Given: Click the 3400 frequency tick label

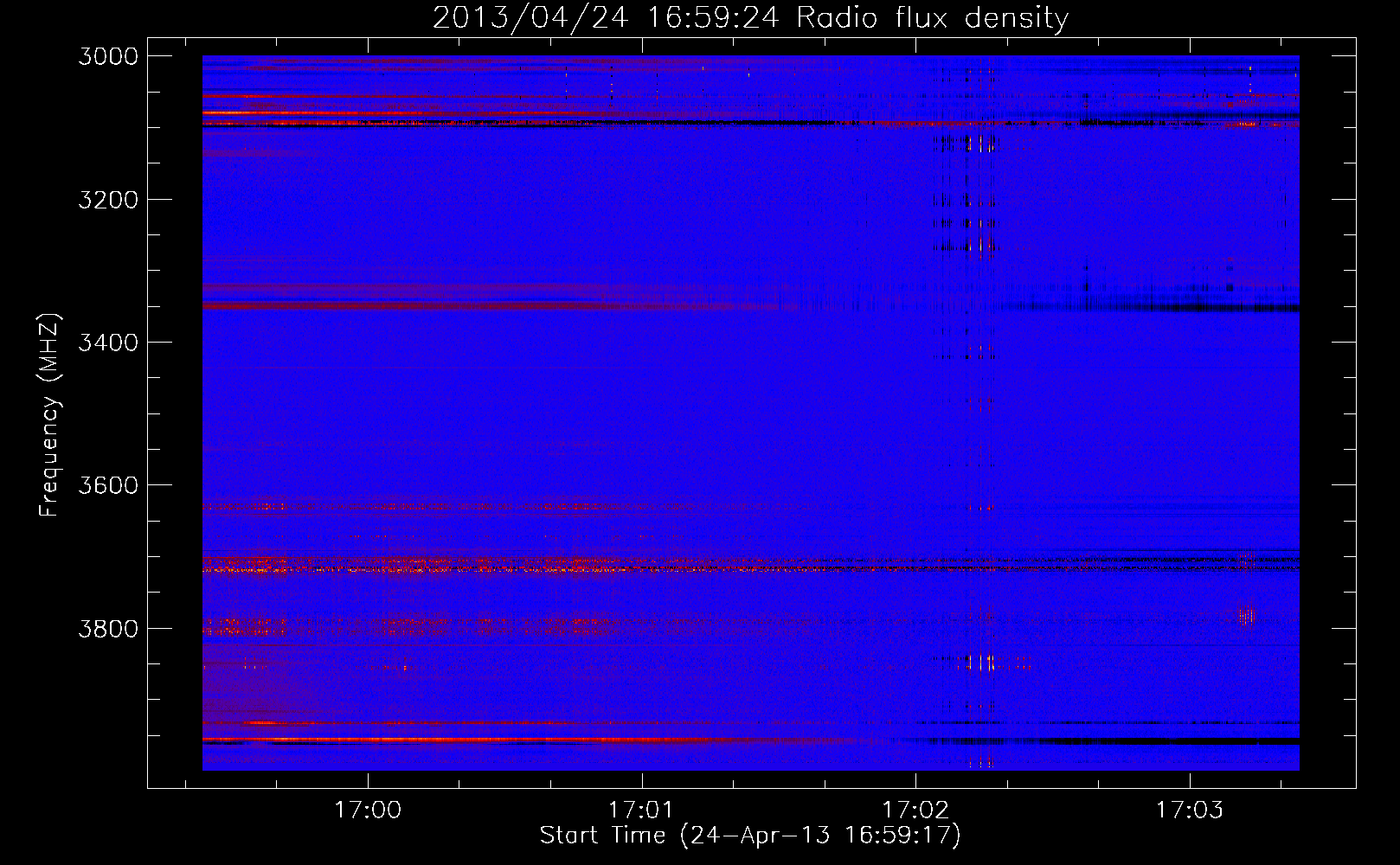Looking at the screenshot, I should click(x=108, y=343).
